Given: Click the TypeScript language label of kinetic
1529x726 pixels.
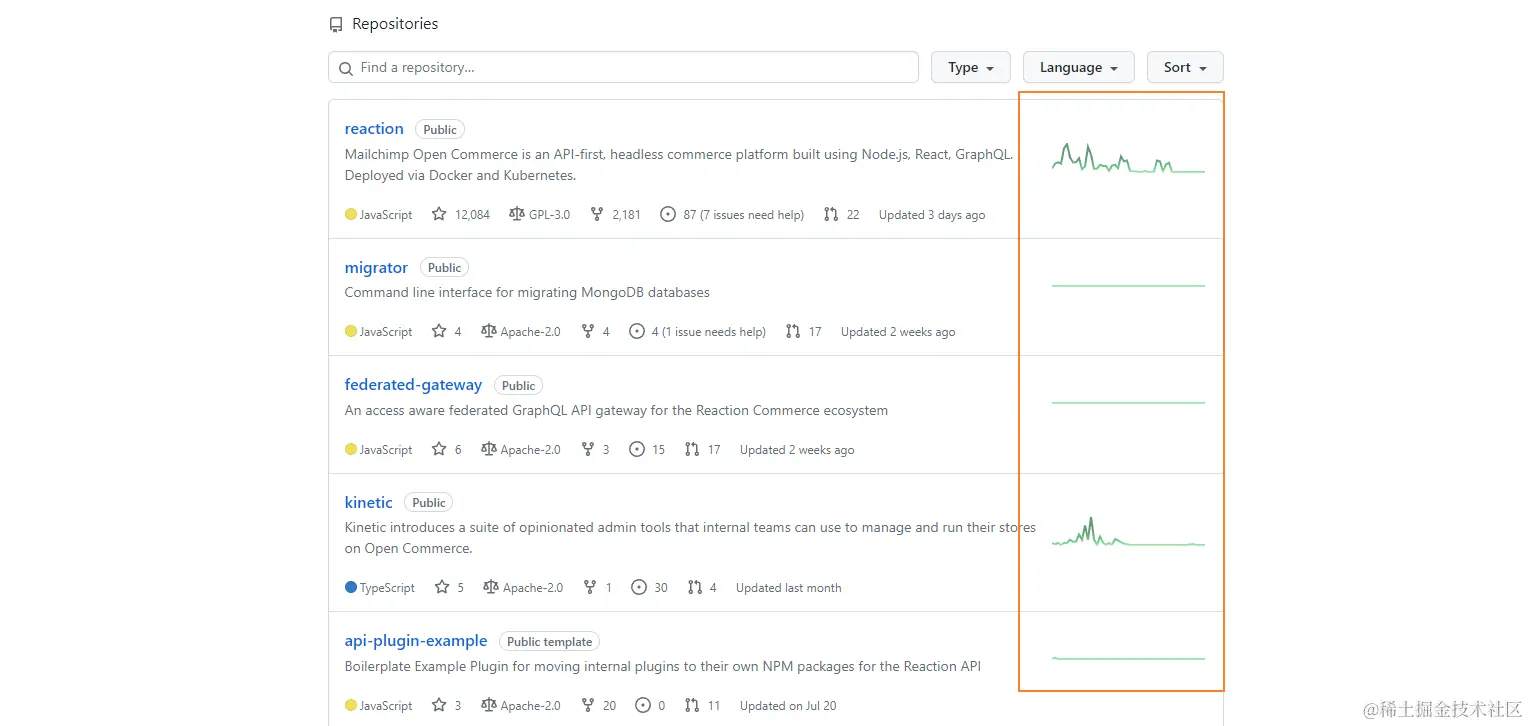Looking at the screenshot, I should (380, 587).
